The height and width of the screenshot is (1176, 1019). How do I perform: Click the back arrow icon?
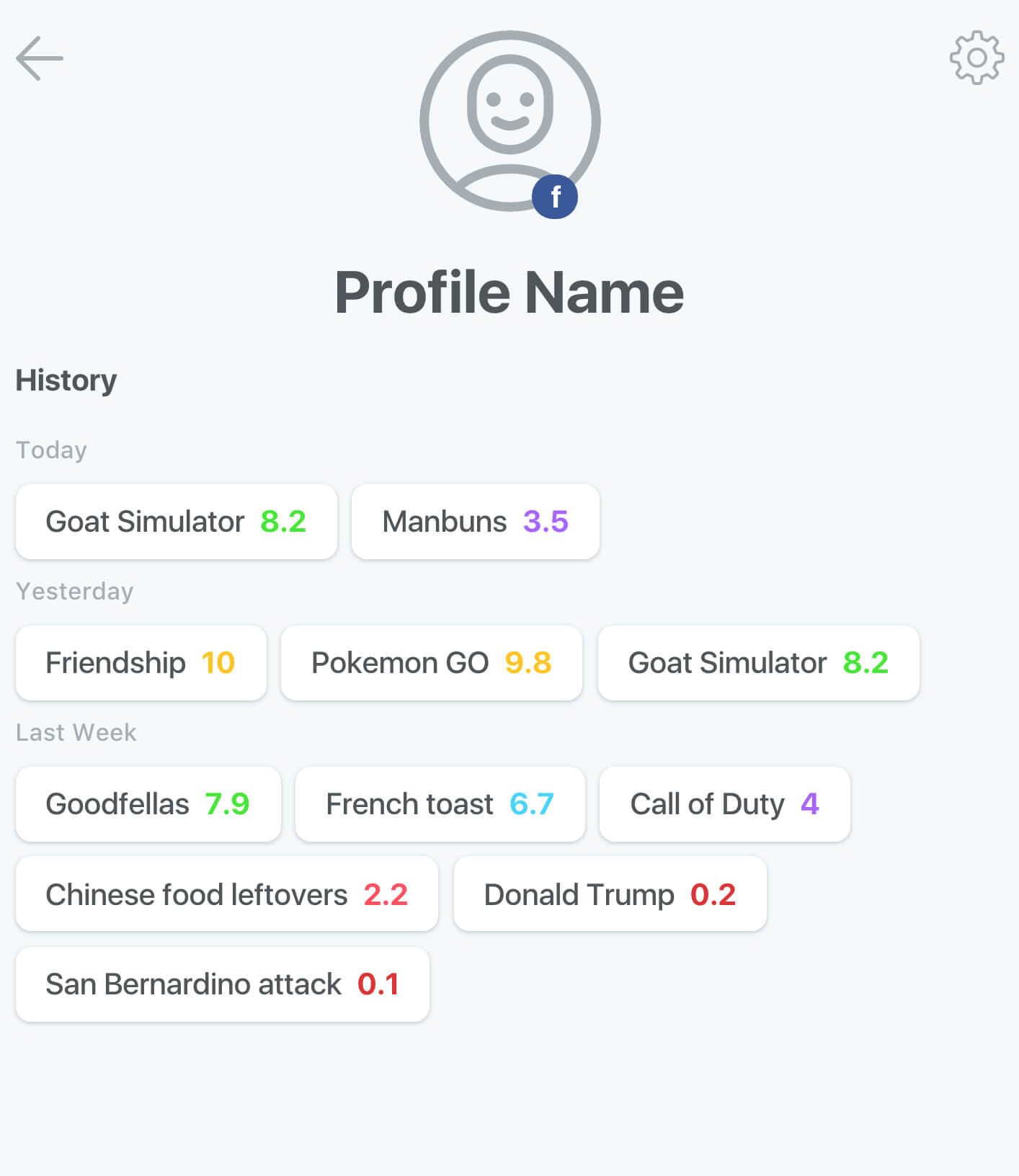click(40, 58)
